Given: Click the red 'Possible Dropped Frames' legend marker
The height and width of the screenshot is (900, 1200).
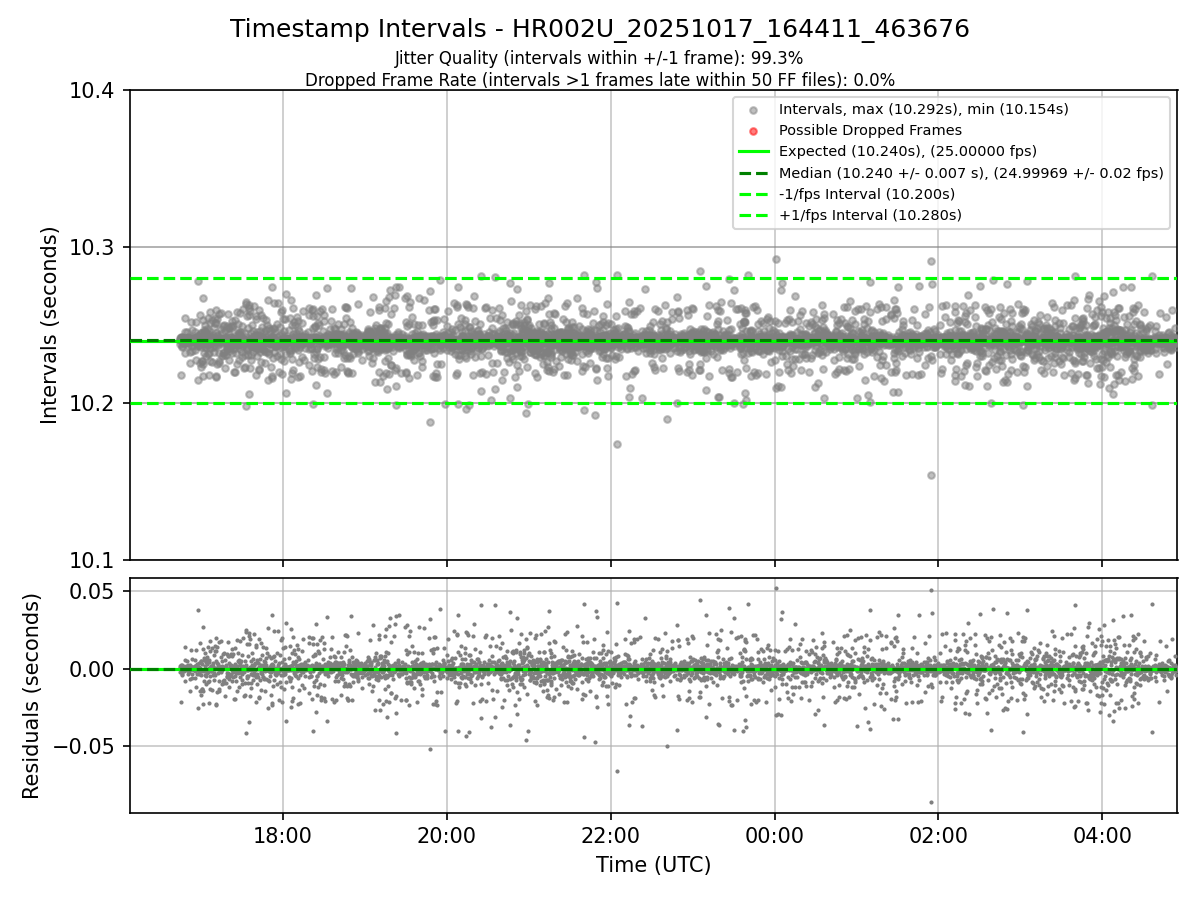Looking at the screenshot, I should 753,131.
